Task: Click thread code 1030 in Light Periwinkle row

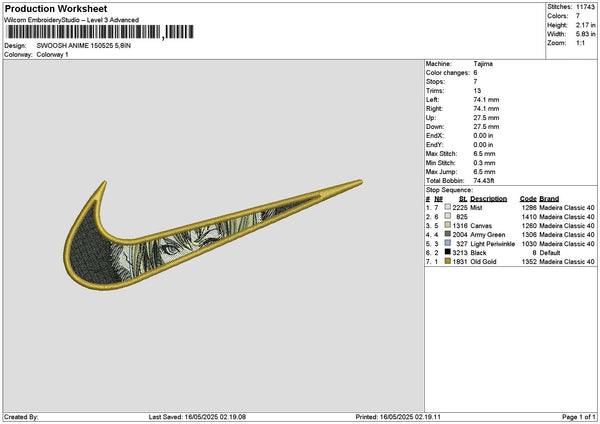Action: click(529, 244)
